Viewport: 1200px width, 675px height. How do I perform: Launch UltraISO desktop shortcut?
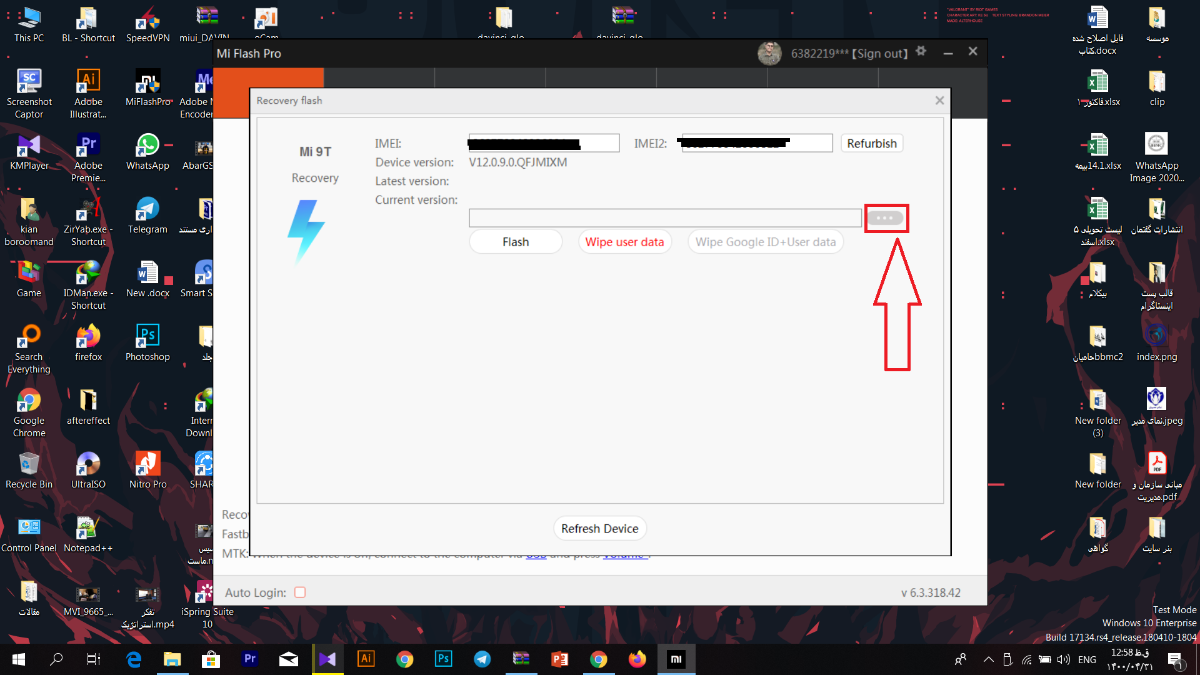pyautogui.click(x=88, y=470)
